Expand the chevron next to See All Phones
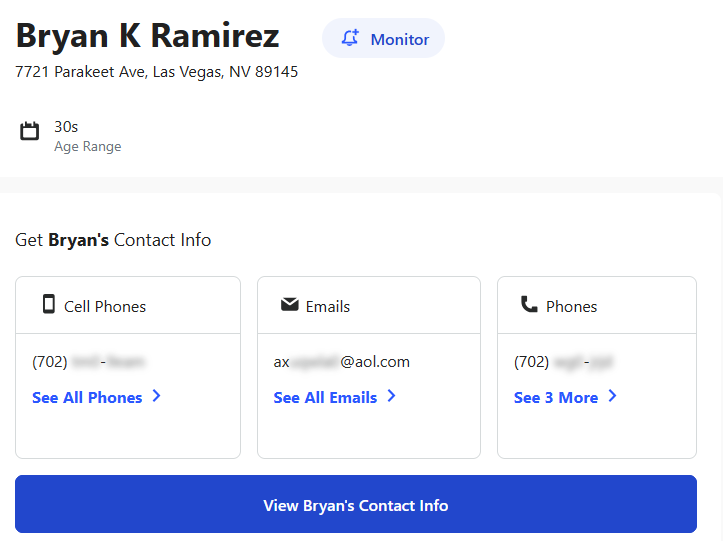The height and width of the screenshot is (541, 723). coord(155,397)
